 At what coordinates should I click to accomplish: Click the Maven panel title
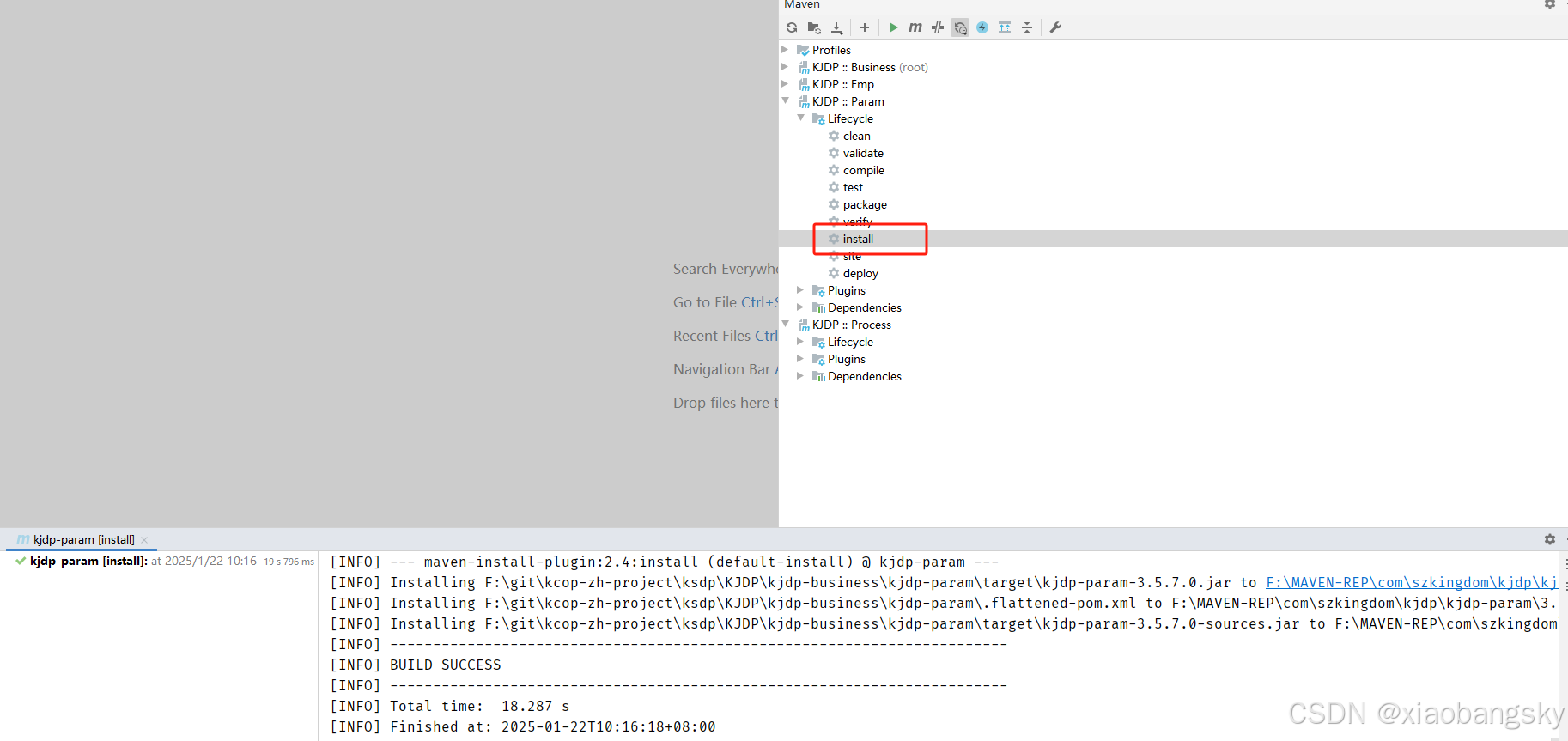pos(802,4)
